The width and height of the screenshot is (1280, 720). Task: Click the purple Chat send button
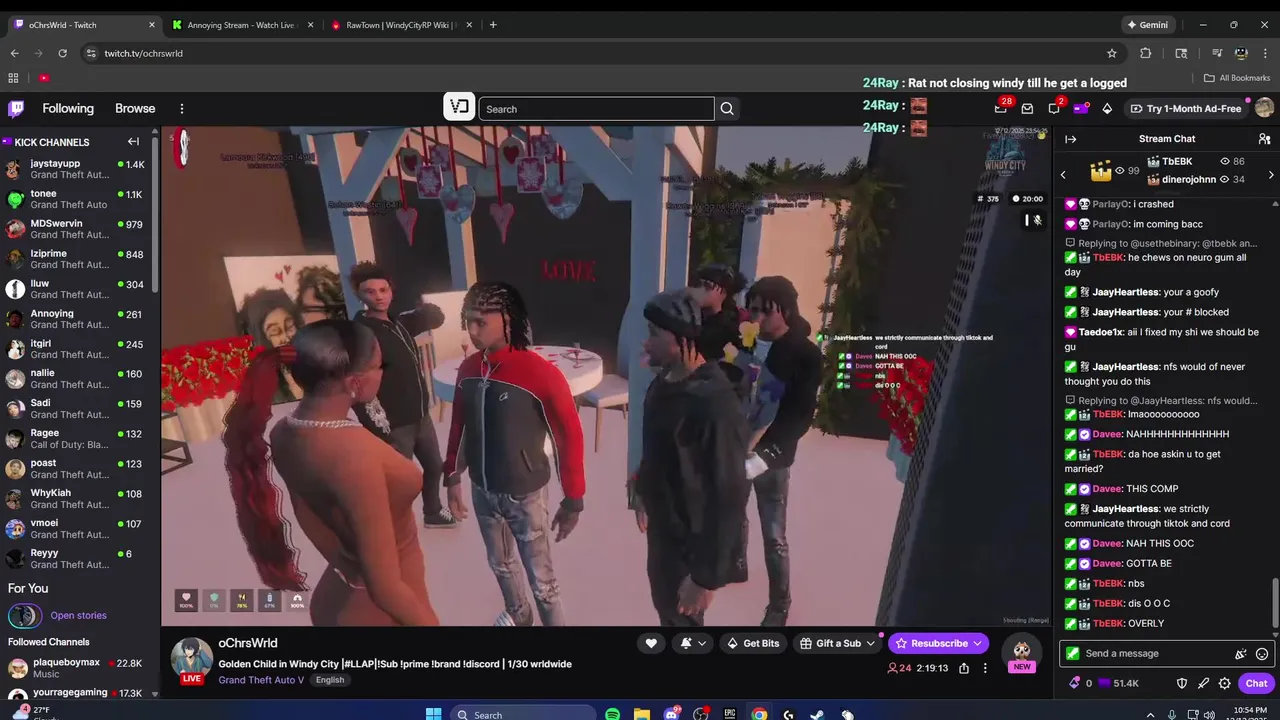coord(1256,683)
